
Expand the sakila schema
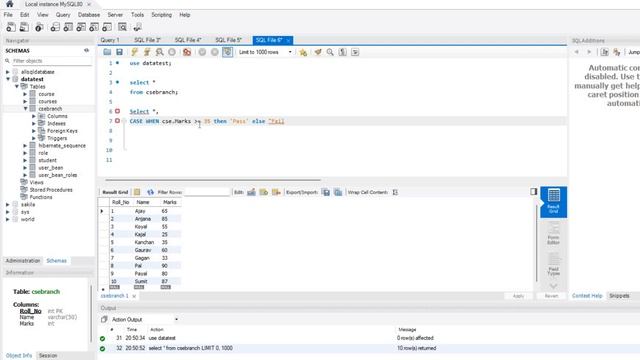8,204
